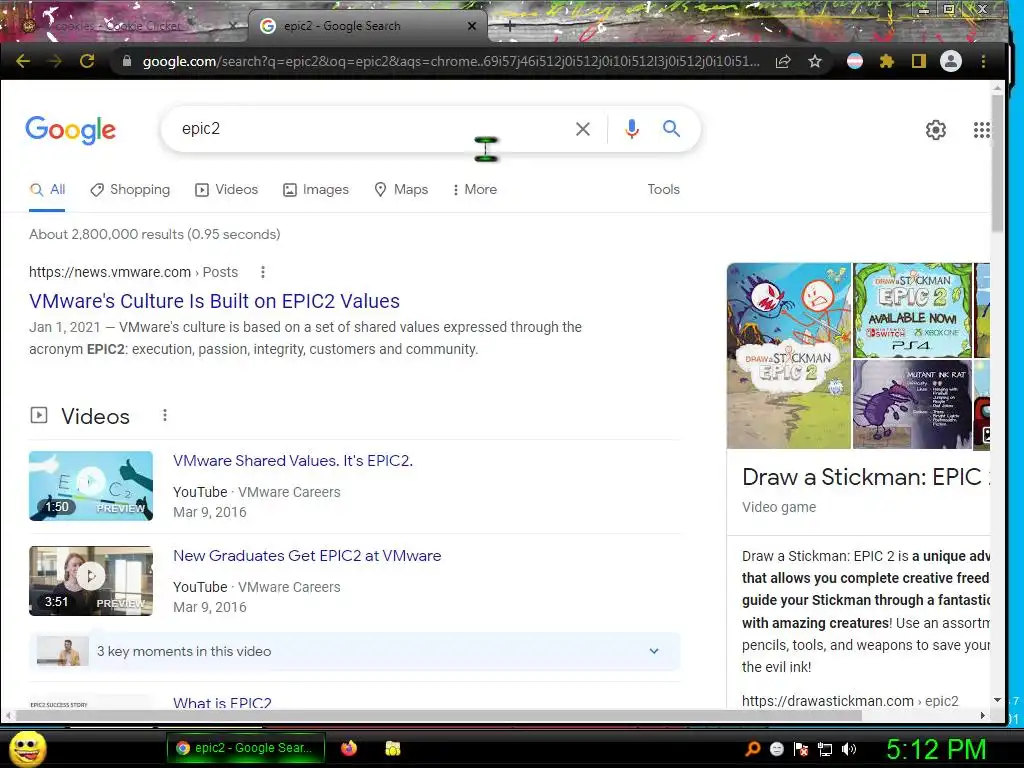Image resolution: width=1024 pixels, height=768 pixels.
Task: Click the 5:12 PM clock
Action: click(936, 749)
